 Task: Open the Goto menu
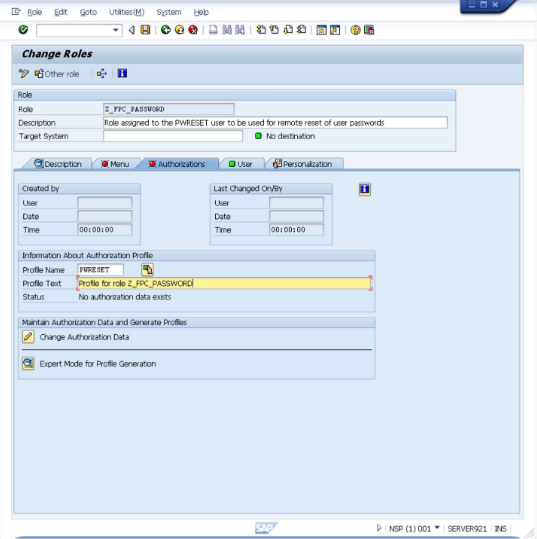88,12
